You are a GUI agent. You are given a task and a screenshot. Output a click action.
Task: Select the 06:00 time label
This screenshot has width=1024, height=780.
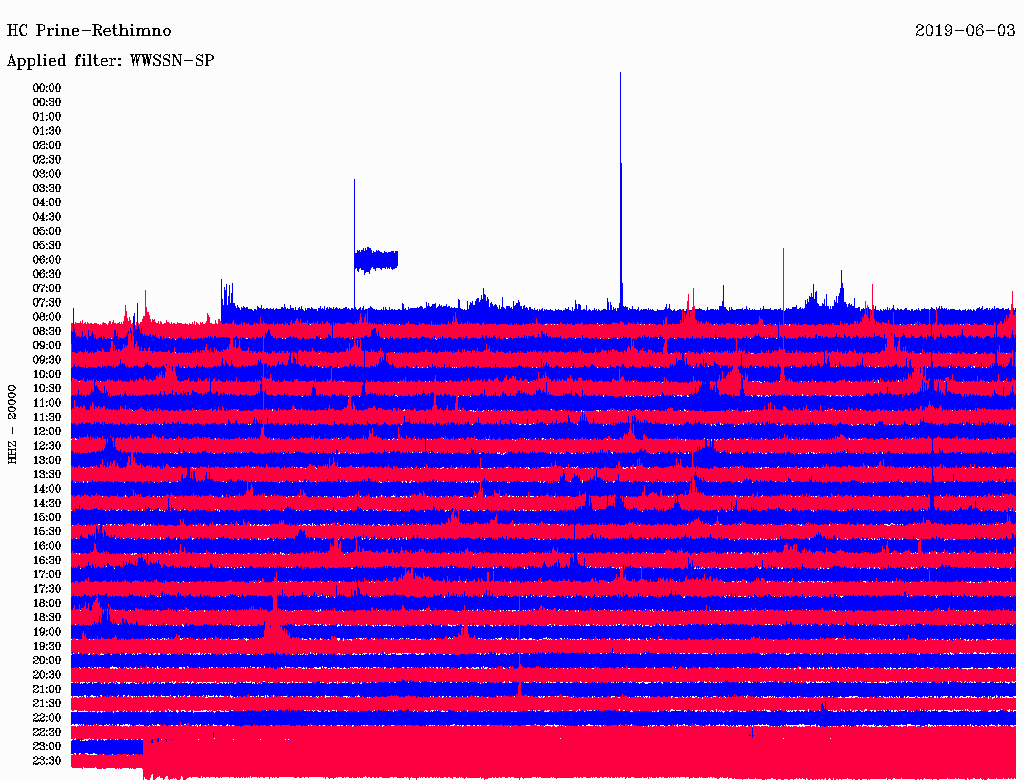coord(46,259)
